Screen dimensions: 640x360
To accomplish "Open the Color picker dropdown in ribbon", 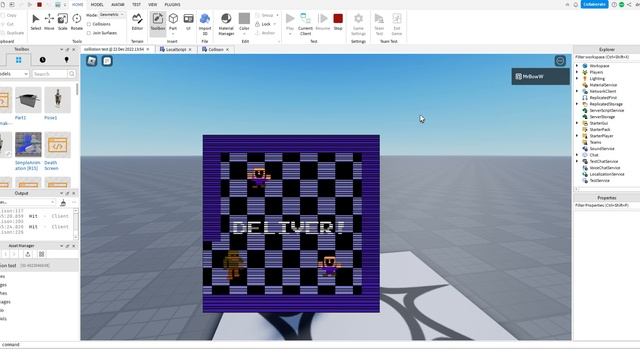I will click(x=244, y=33).
